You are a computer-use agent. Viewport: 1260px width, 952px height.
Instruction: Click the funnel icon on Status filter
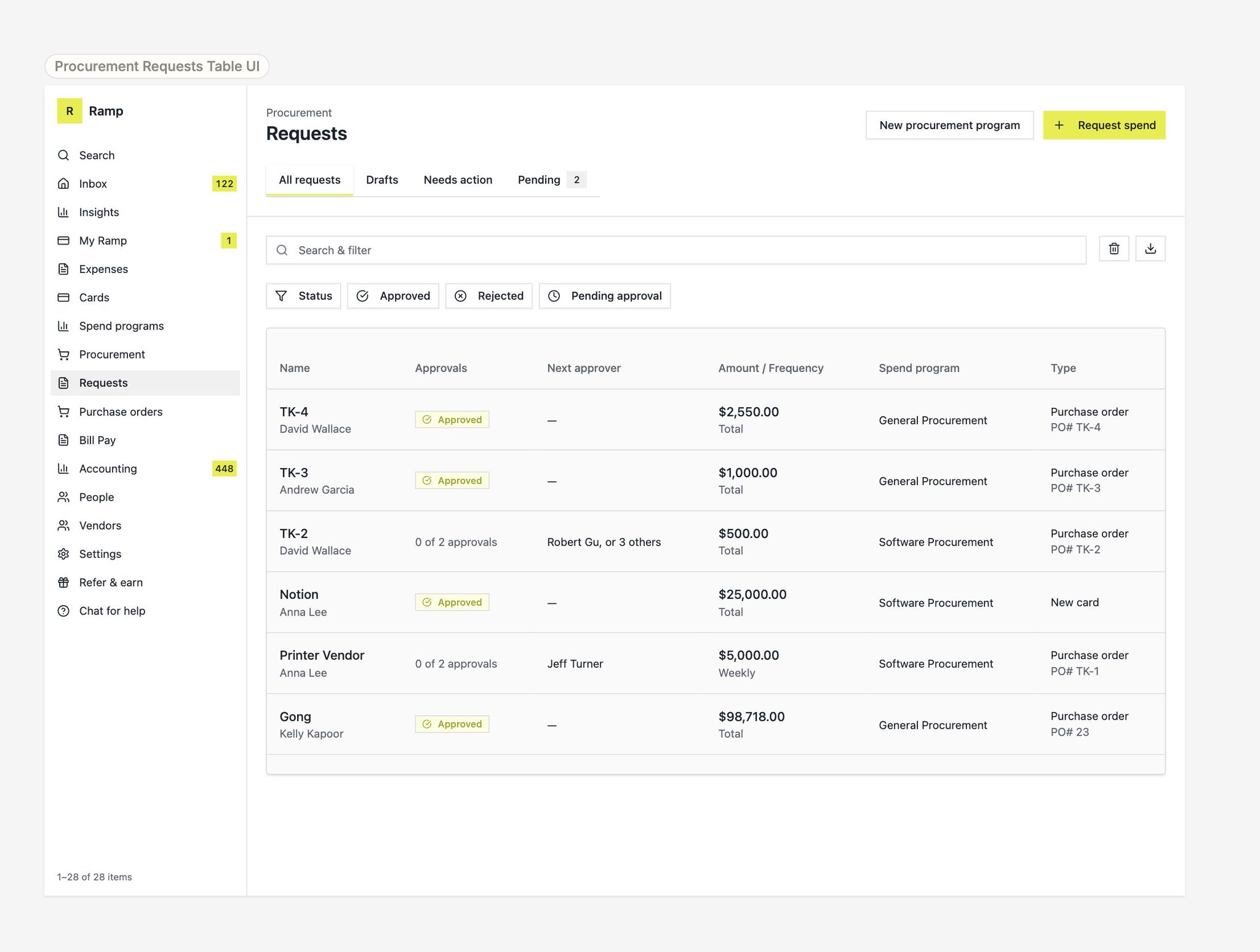pyautogui.click(x=281, y=296)
